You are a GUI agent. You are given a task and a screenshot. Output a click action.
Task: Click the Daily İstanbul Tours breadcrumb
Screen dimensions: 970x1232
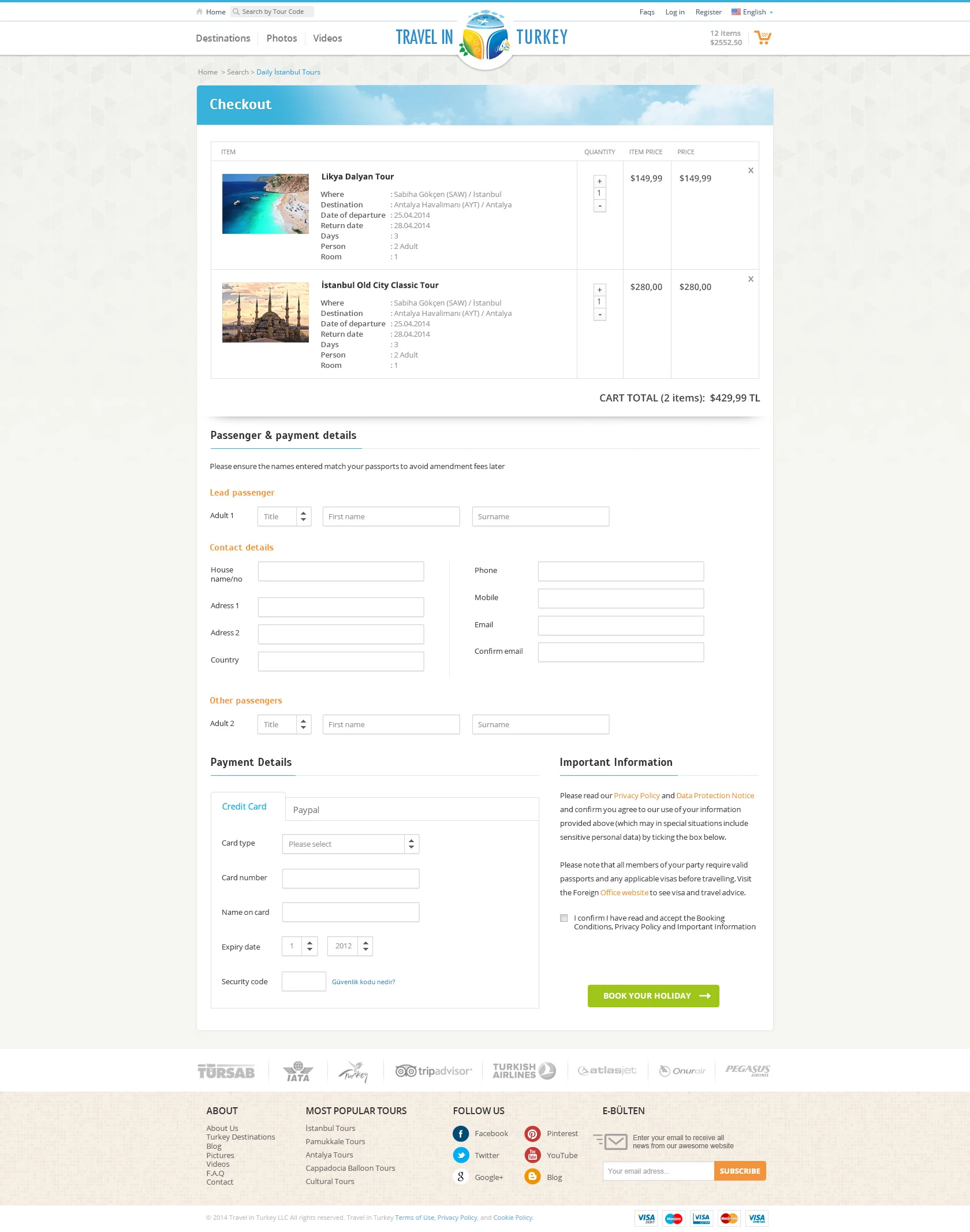(x=288, y=72)
